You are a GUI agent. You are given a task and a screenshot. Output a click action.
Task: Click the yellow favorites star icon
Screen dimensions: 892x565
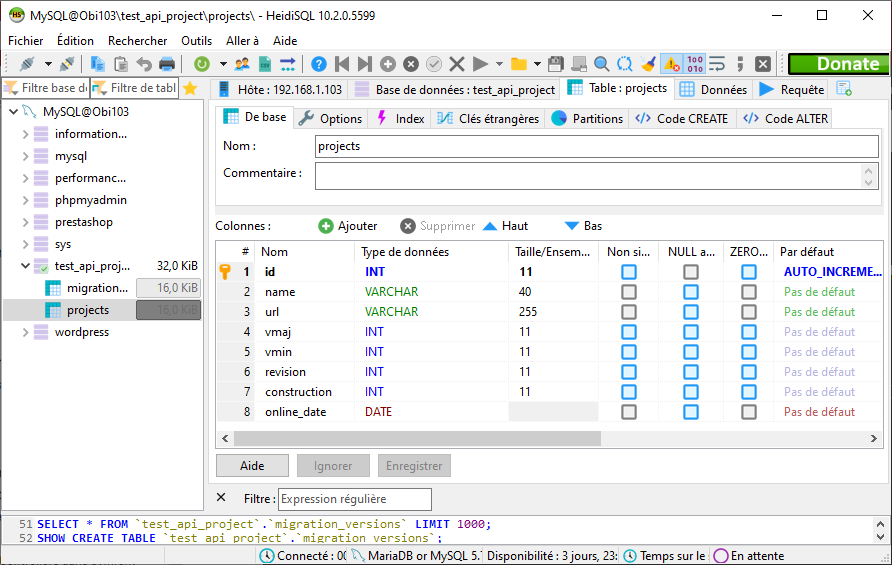(x=189, y=89)
